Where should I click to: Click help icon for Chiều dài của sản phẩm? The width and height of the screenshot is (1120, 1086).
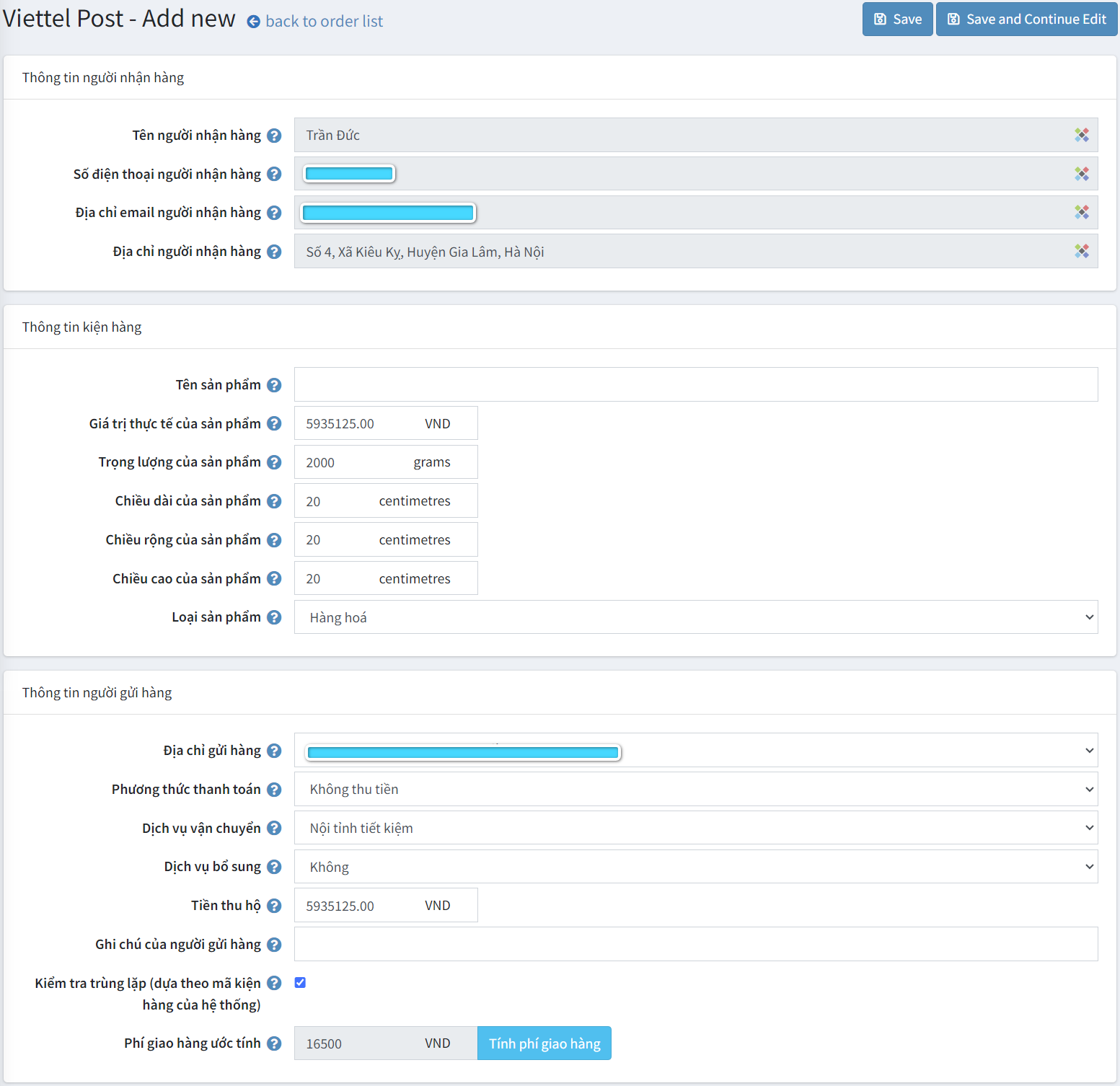274,501
